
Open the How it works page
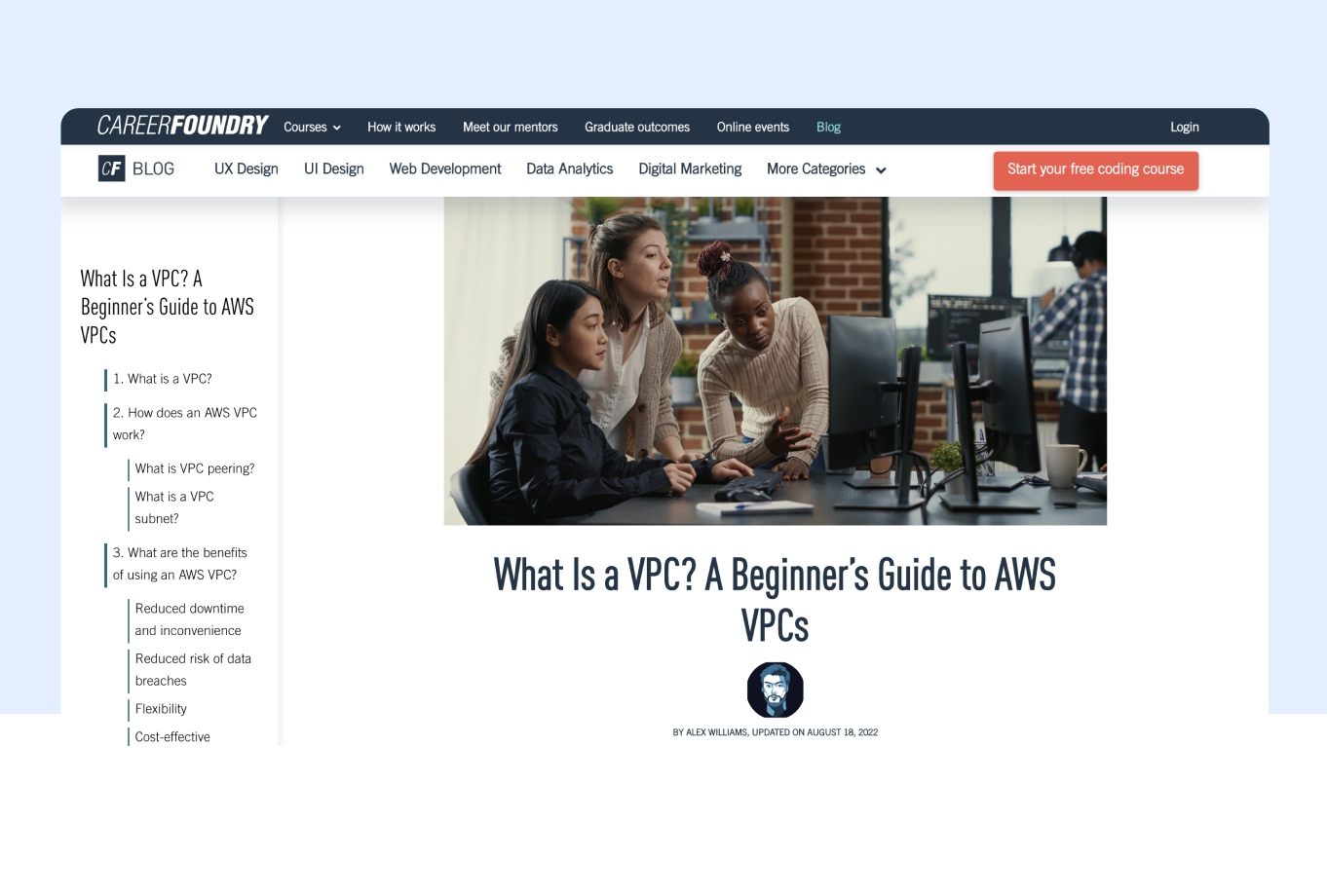click(x=401, y=127)
